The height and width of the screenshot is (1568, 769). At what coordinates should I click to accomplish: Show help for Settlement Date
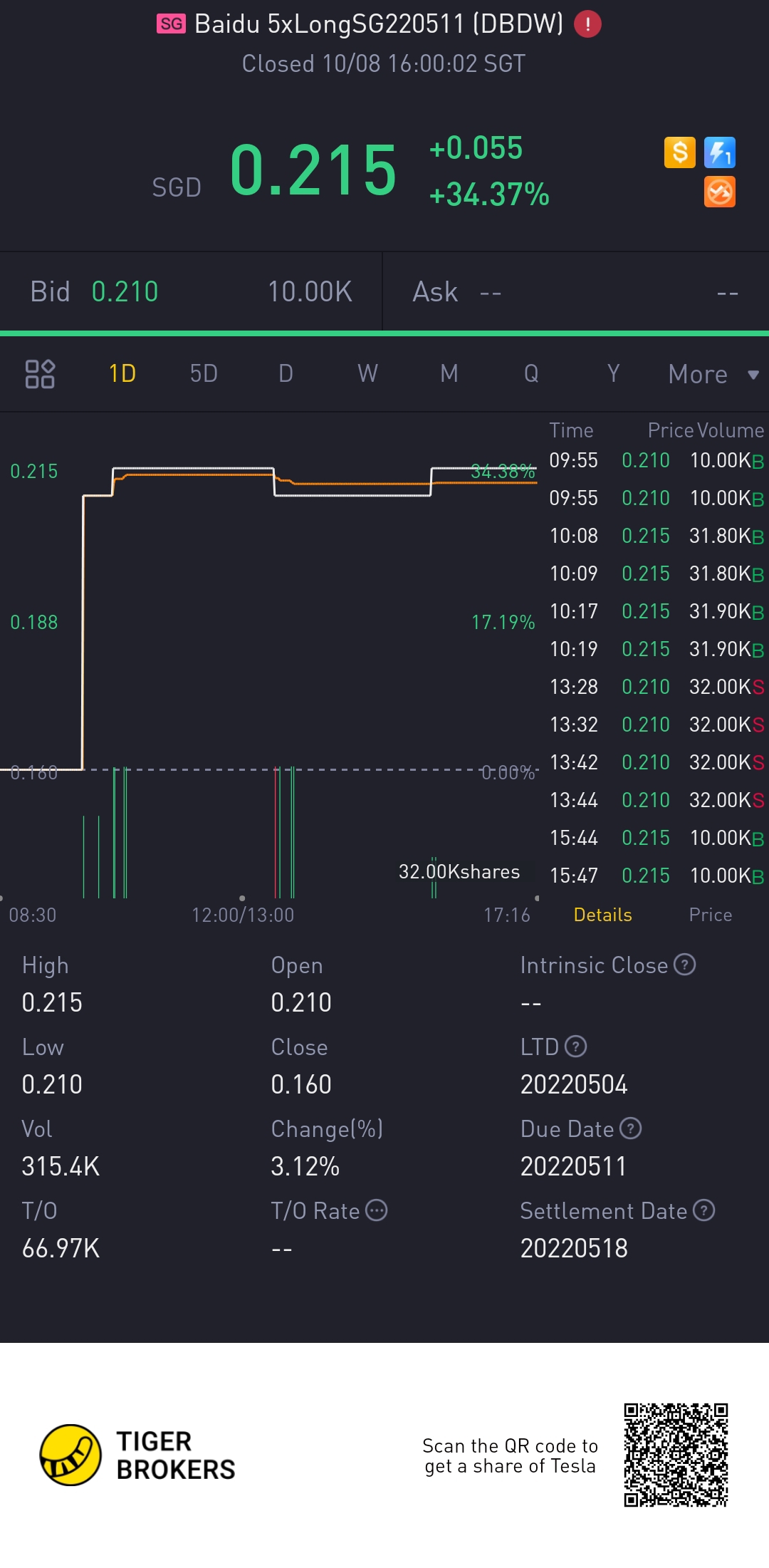(703, 1210)
